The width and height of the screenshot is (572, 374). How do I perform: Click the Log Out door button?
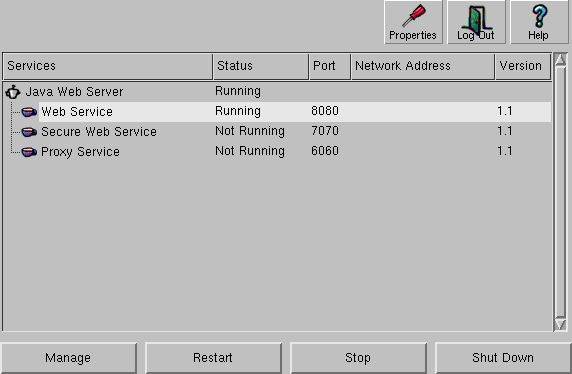click(476, 22)
